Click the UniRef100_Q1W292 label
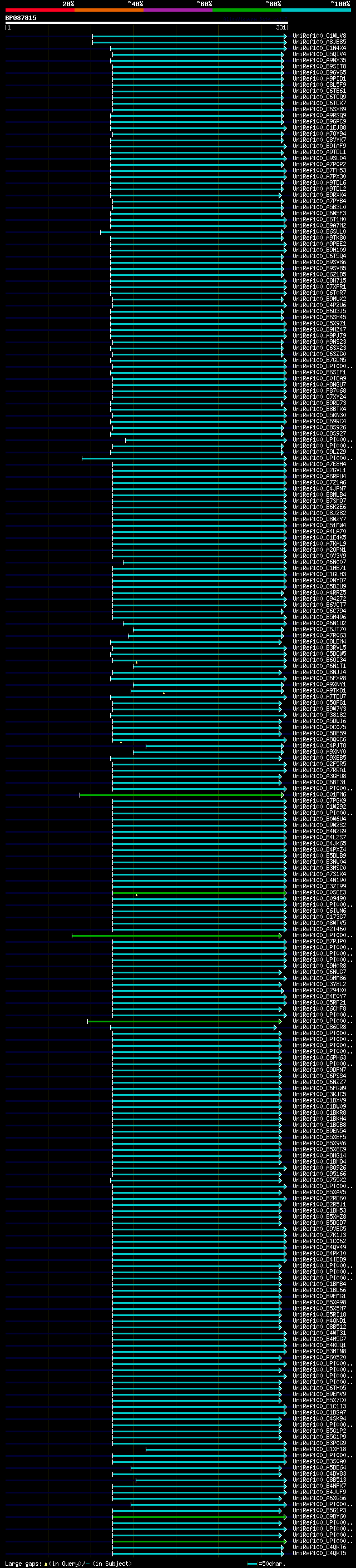 (x=319, y=807)
